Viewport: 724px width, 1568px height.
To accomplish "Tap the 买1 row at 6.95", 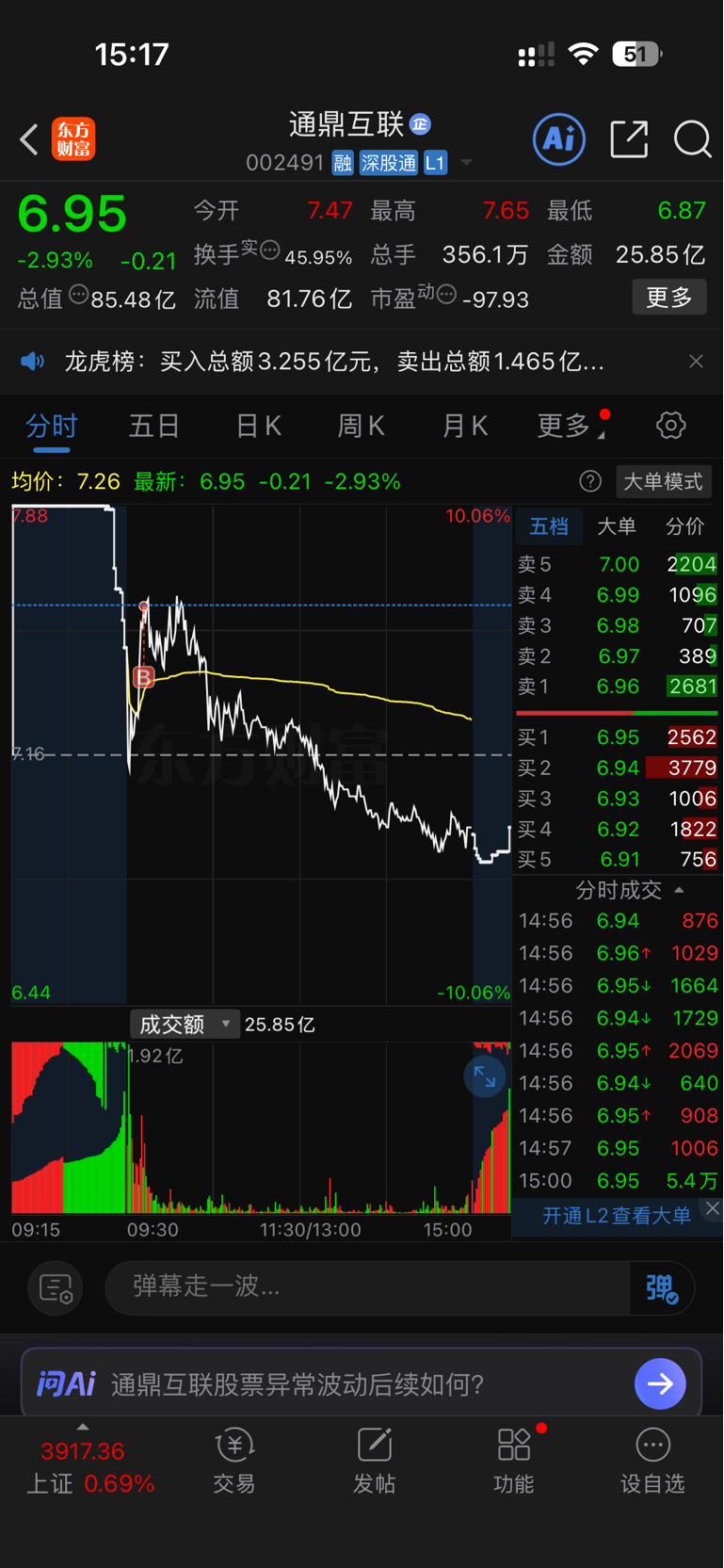I will pyautogui.click(x=618, y=737).
